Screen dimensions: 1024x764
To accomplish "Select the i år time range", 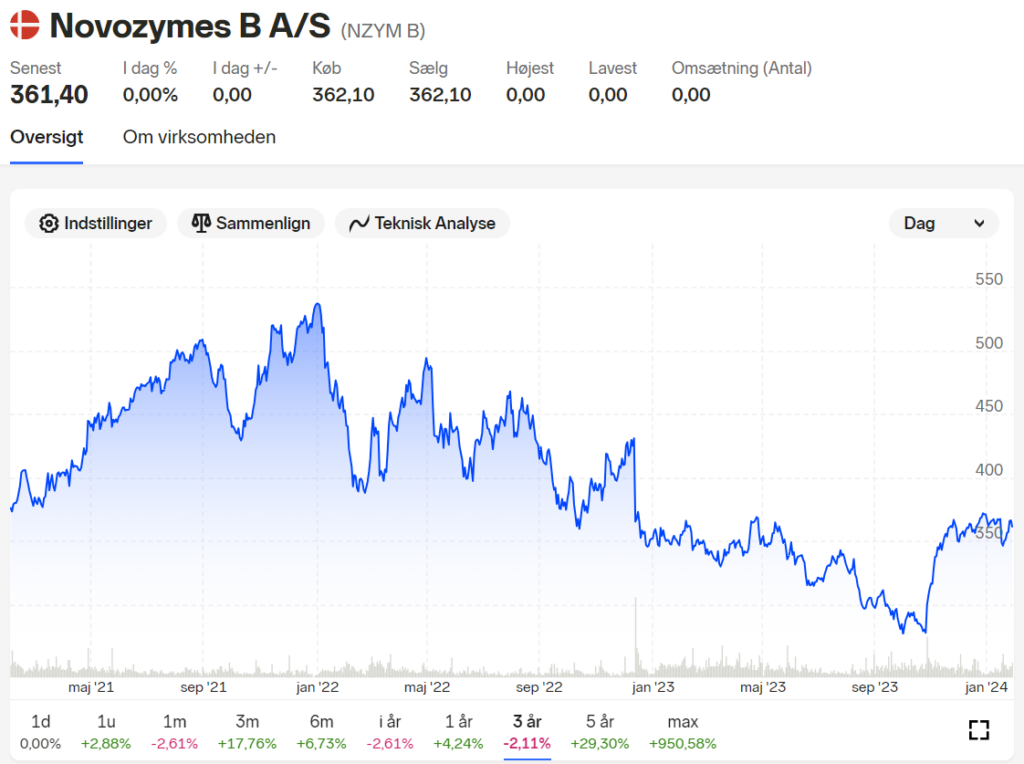I will tap(390, 731).
